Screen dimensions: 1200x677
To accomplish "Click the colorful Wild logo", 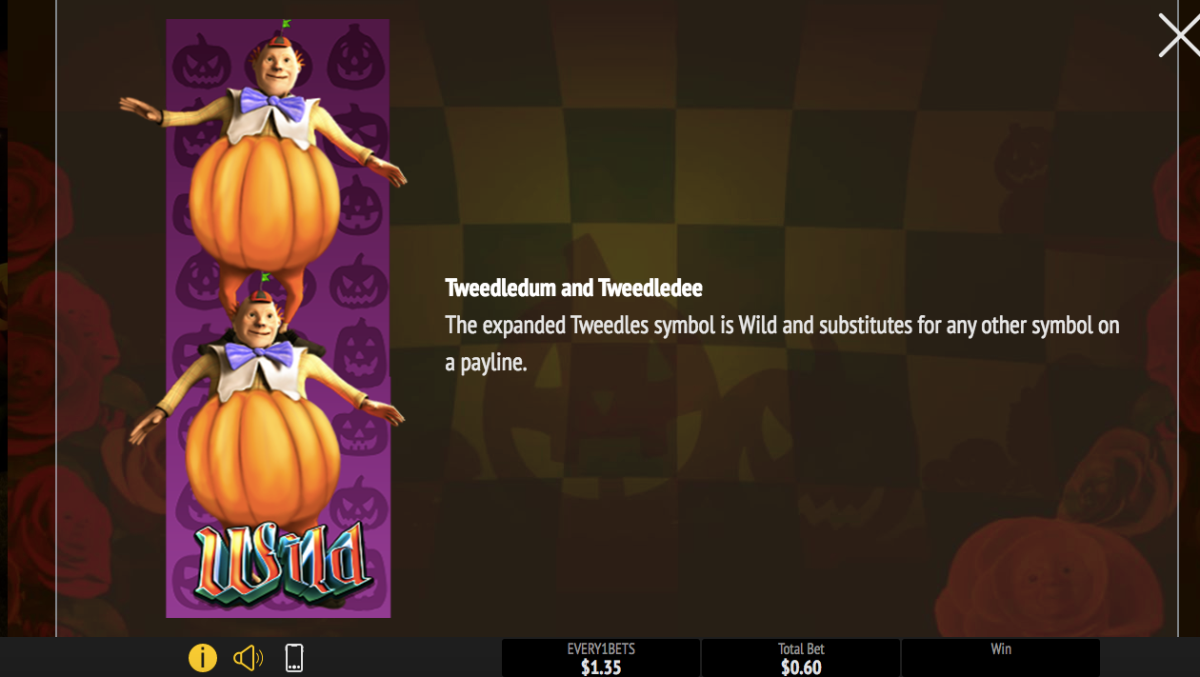I will click(x=283, y=562).
